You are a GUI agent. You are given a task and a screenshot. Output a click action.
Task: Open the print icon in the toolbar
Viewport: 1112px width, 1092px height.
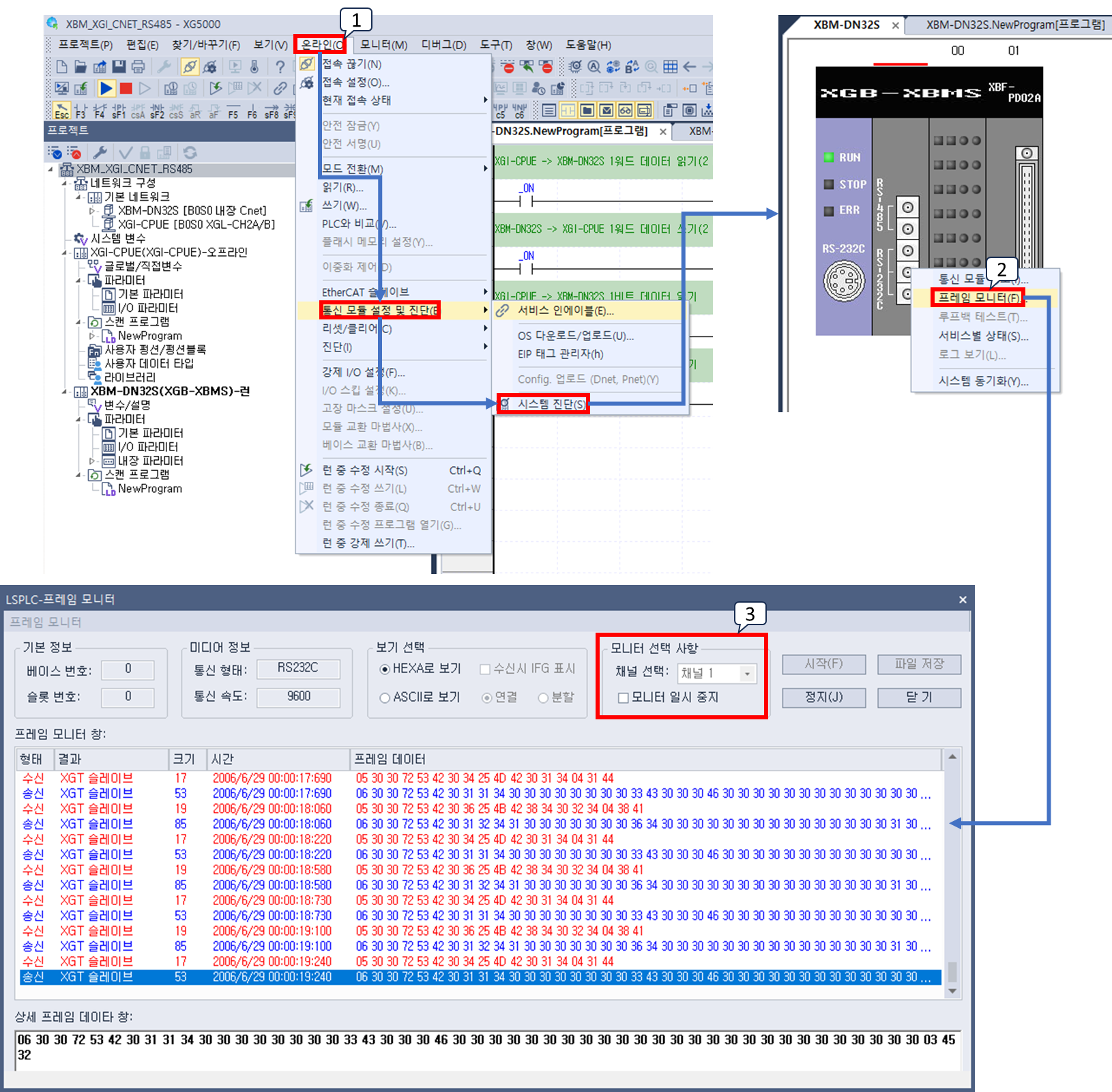coord(138,66)
